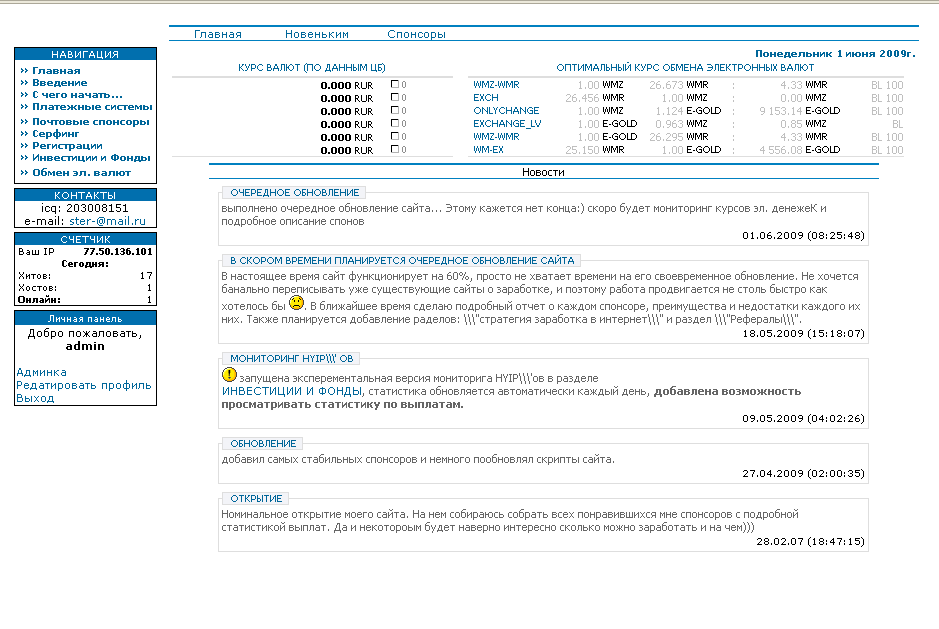Click the sad smiley face in the news
This screenshot has height=629, width=939.
point(296,302)
